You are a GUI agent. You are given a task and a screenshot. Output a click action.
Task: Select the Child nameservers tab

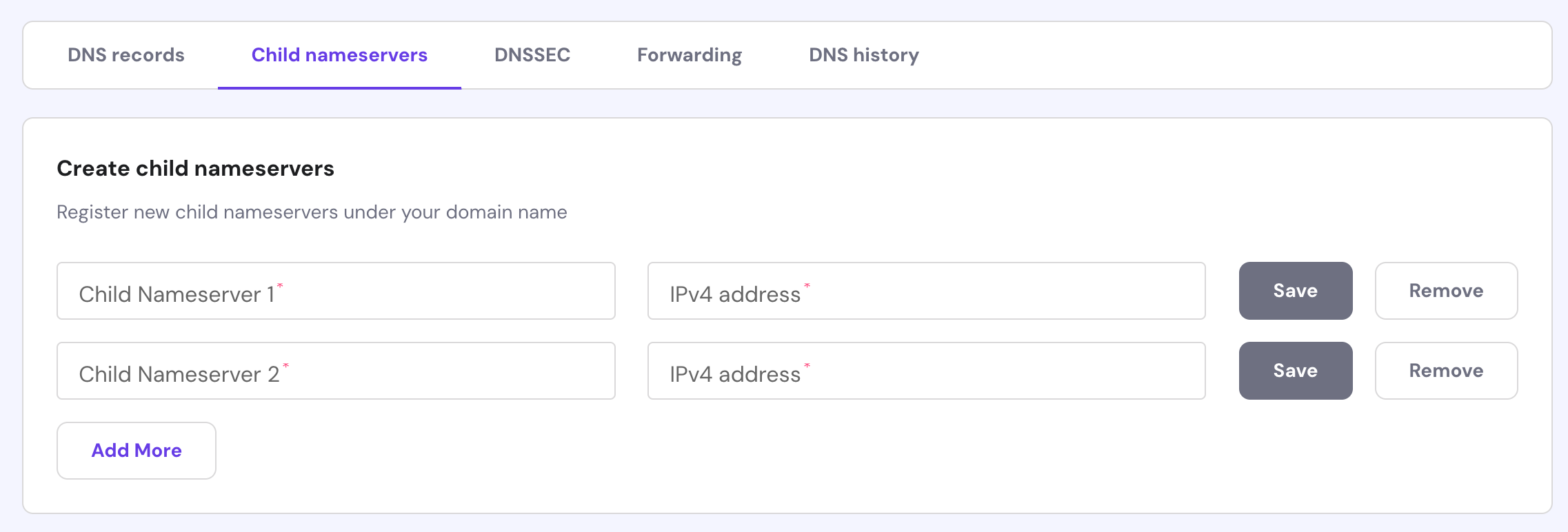click(339, 55)
